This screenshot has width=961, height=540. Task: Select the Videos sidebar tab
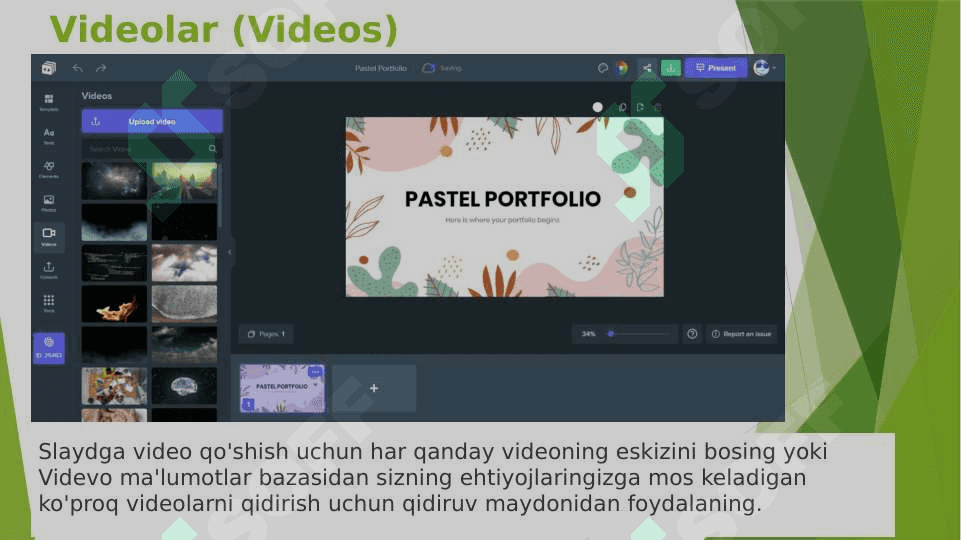49,237
